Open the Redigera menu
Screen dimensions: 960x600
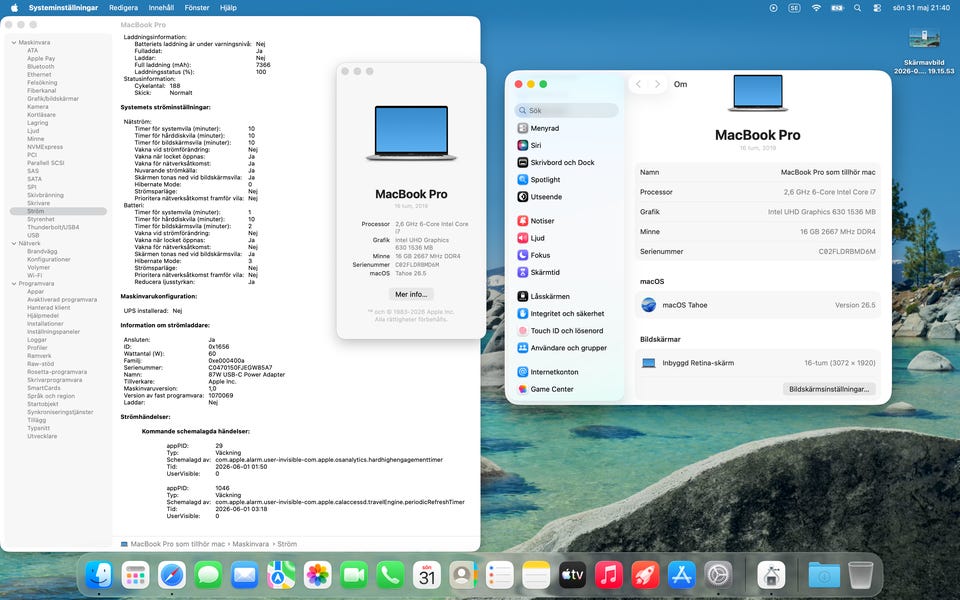[123, 8]
